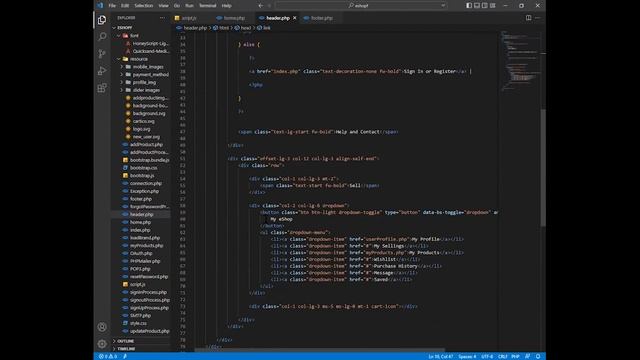The image size is (640, 360).
Task: Change UTF-8 encoding in status bar
Action: pyautogui.click(x=487, y=356)
